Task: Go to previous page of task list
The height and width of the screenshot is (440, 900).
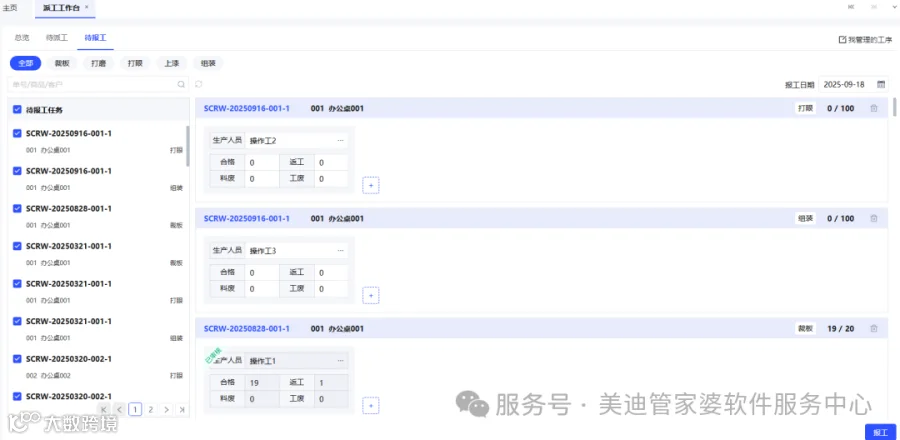Action: pyautogui.click(x=119, y=410)
